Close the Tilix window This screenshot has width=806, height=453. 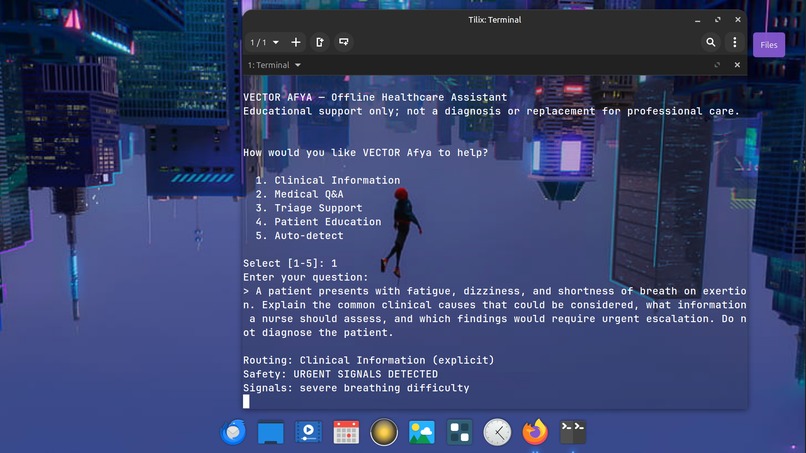[738, 20]
